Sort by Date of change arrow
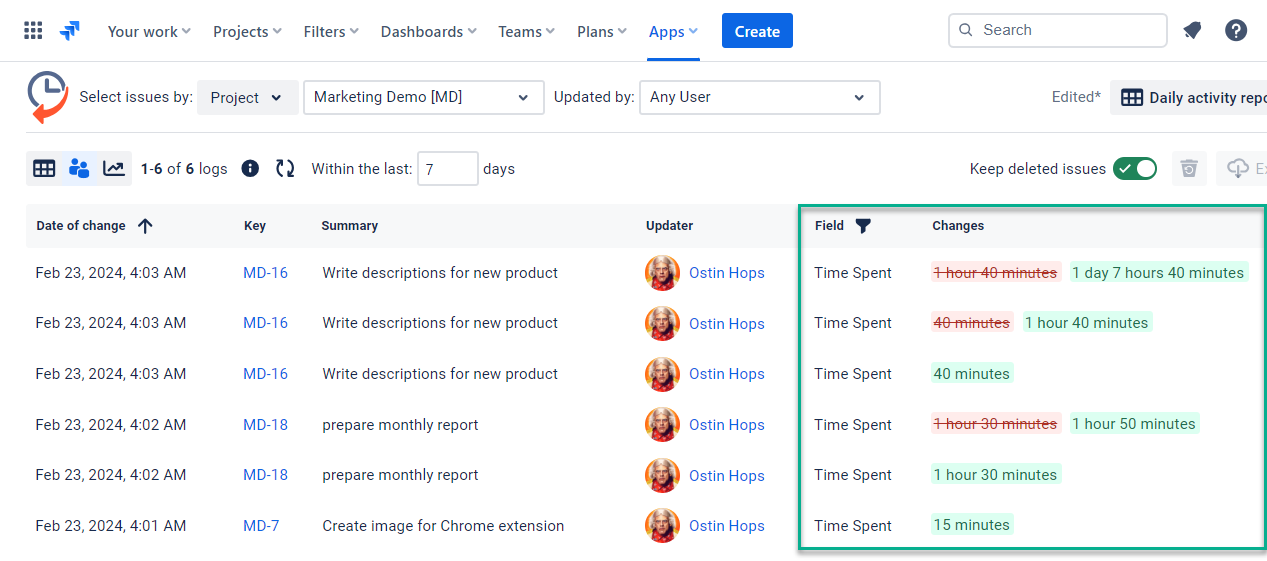 pos(145,226)
